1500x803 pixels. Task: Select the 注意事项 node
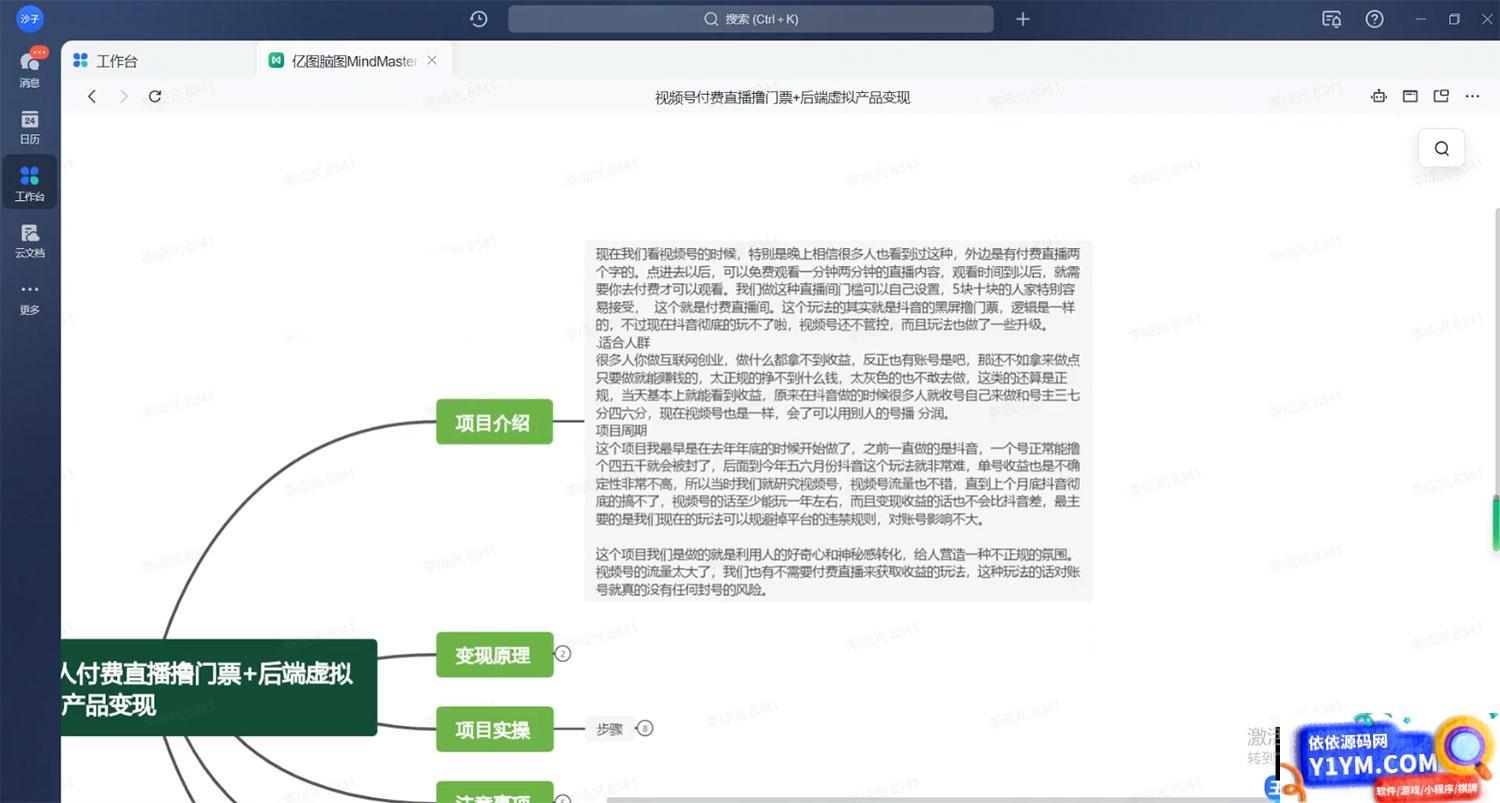494,792
